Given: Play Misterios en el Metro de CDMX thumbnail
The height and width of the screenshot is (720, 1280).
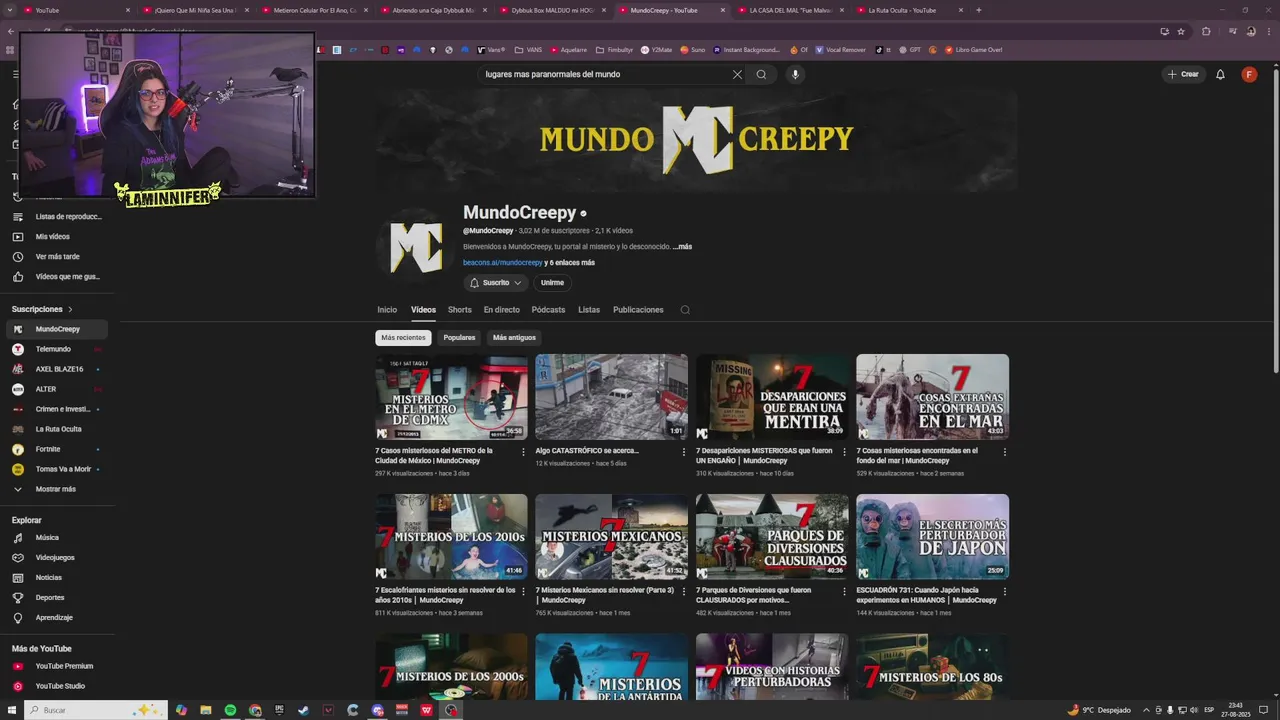Looking at the screenshot, I should click(451, 397).
